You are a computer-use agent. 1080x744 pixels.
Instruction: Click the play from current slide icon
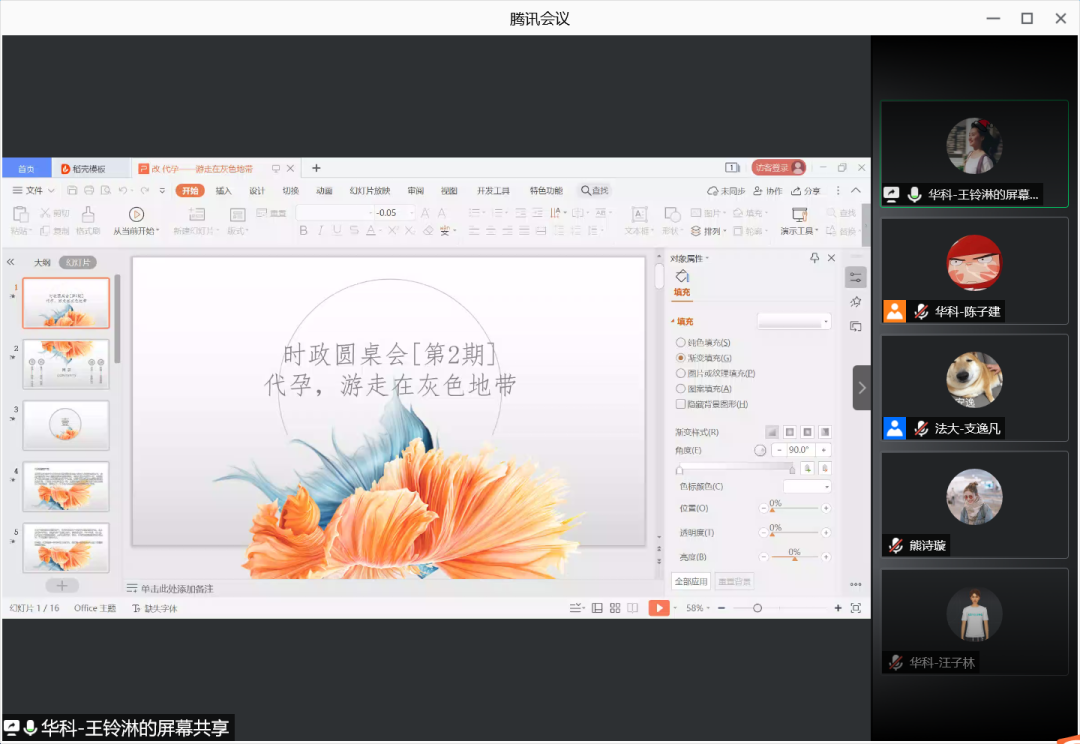pos(136,214)
